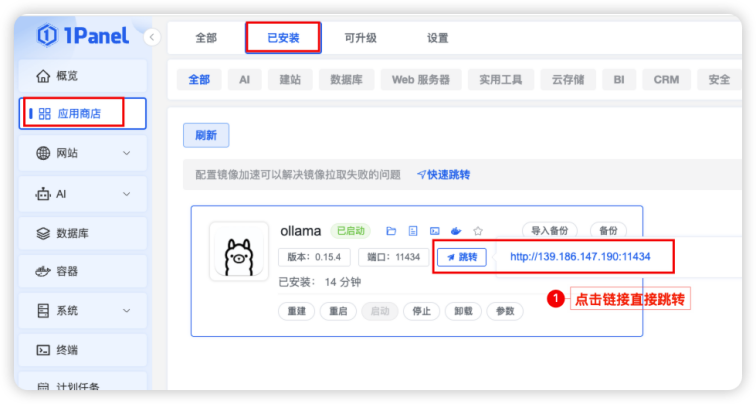Click the home icon next to 概览

[x=43, y=76]
